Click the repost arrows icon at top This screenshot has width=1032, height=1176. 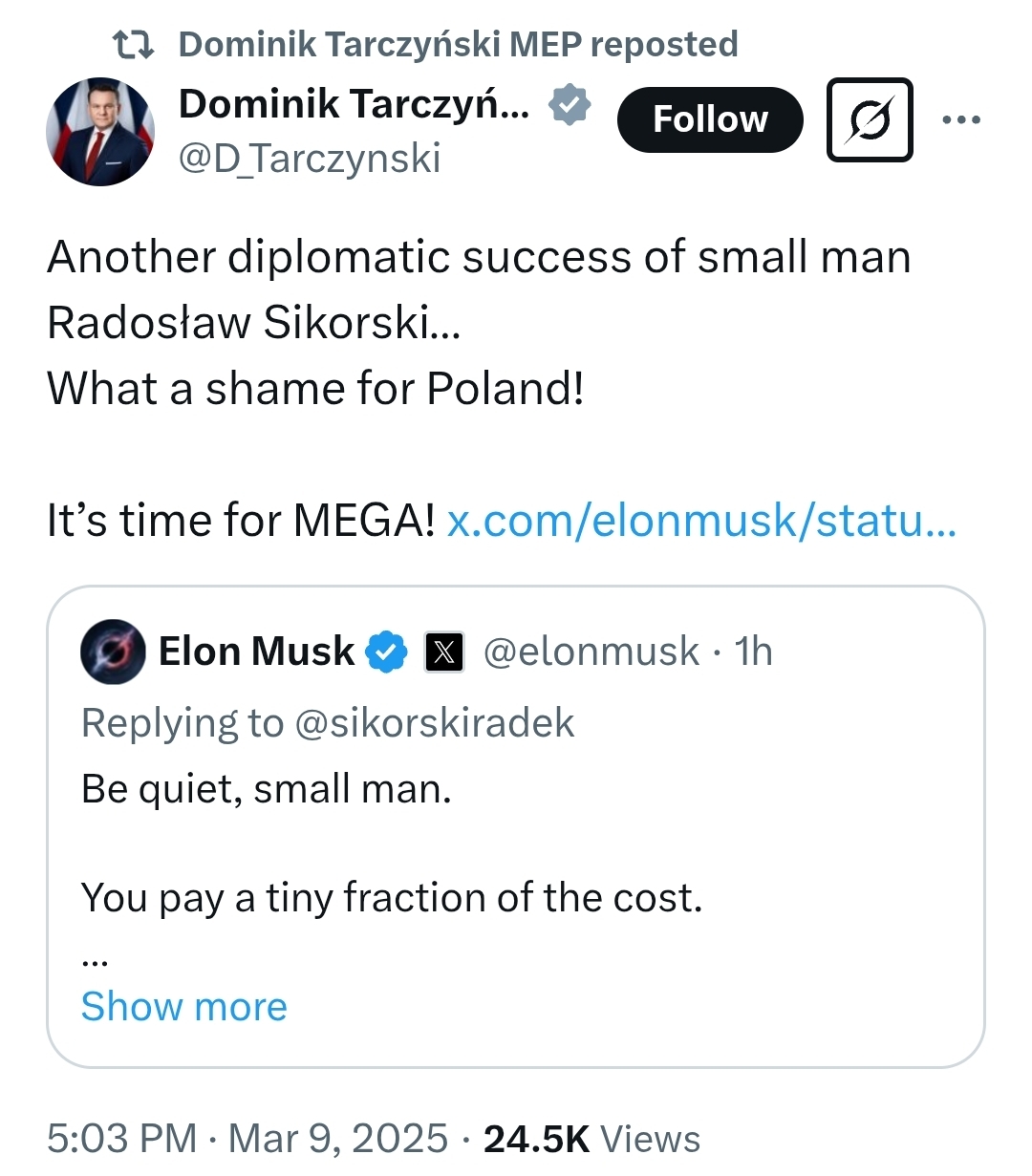point(133,44)
